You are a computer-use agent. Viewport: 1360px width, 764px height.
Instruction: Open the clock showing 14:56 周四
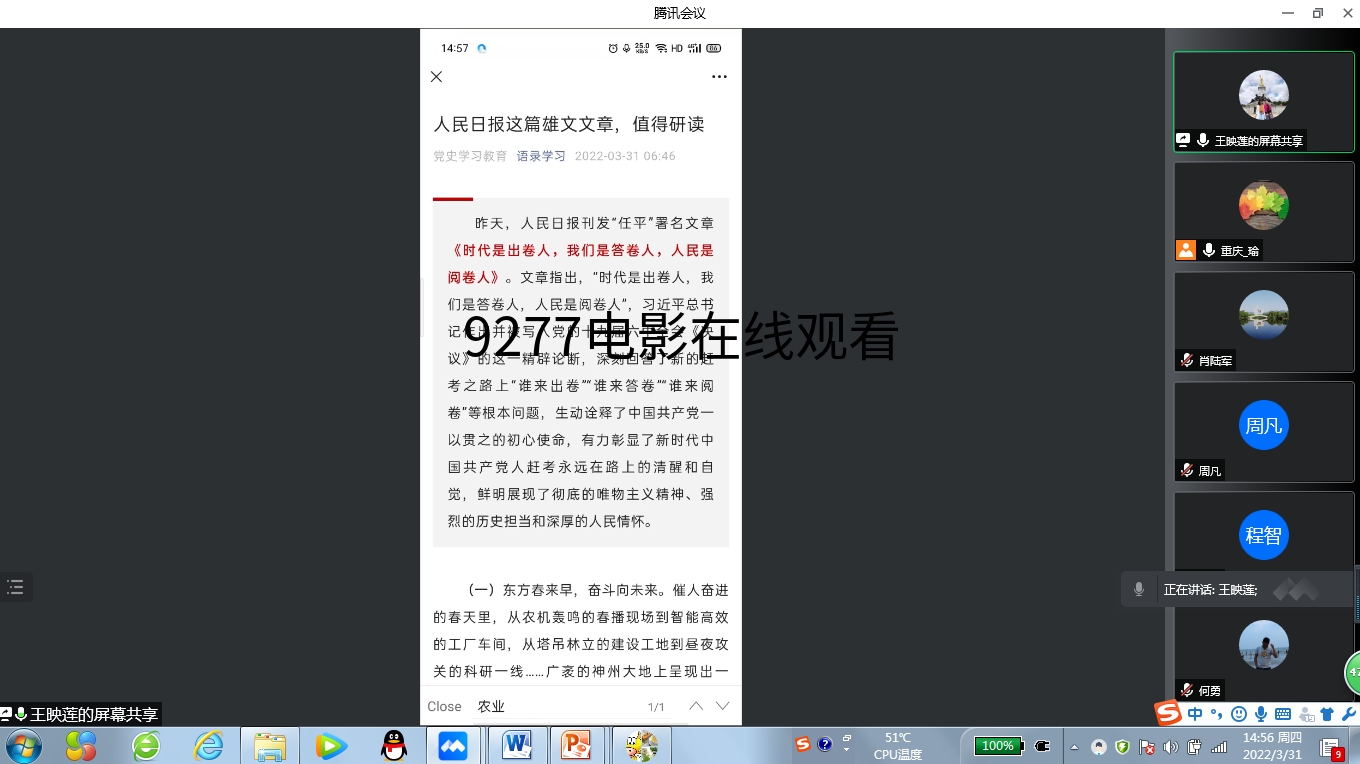point(1272,746)
